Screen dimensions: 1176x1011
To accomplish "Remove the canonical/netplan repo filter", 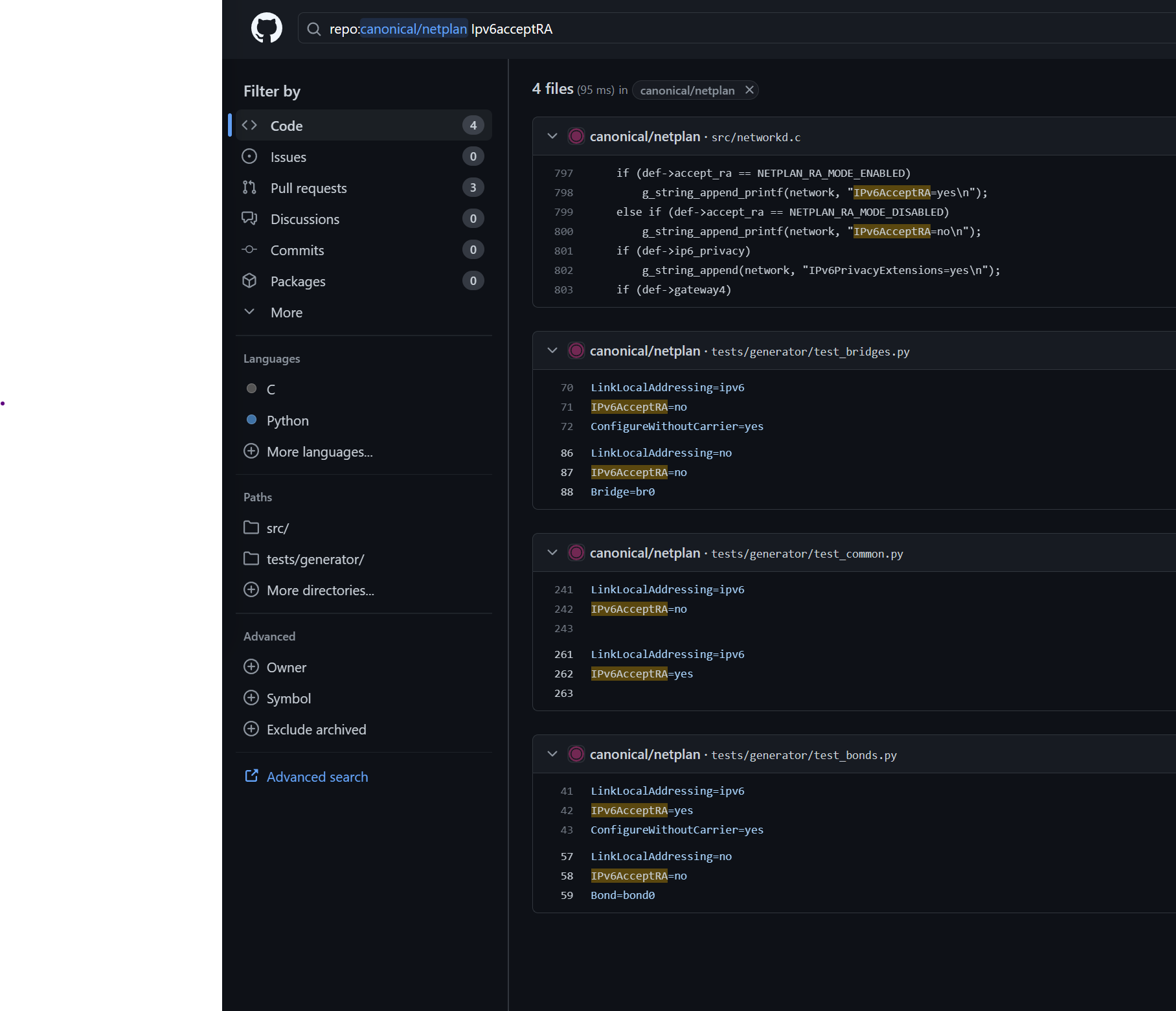I will [x=749, y=90].
